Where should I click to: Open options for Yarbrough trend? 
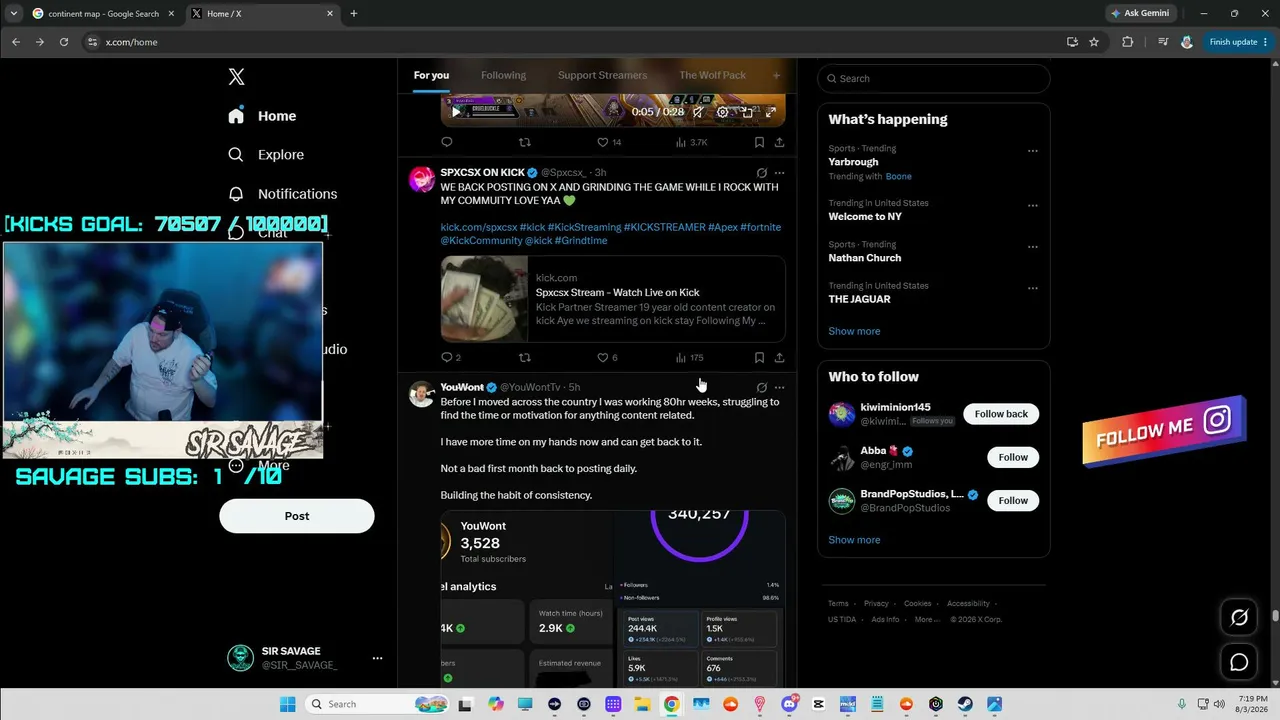(x=1033, y=151)
